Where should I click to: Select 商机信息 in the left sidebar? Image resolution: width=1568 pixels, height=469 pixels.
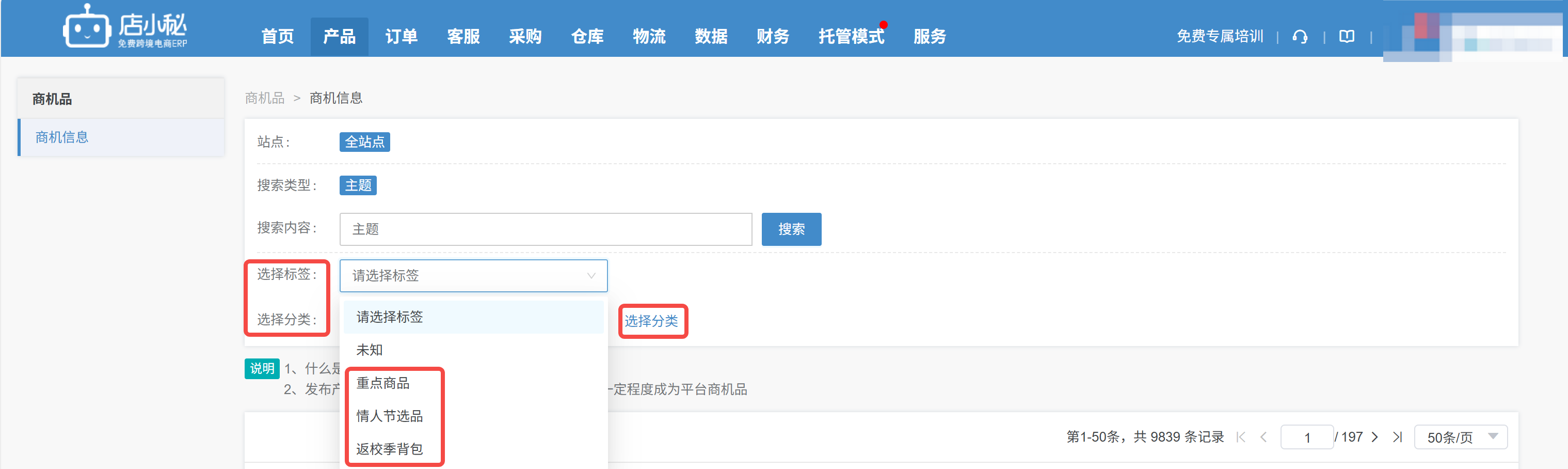pos(62,137)
